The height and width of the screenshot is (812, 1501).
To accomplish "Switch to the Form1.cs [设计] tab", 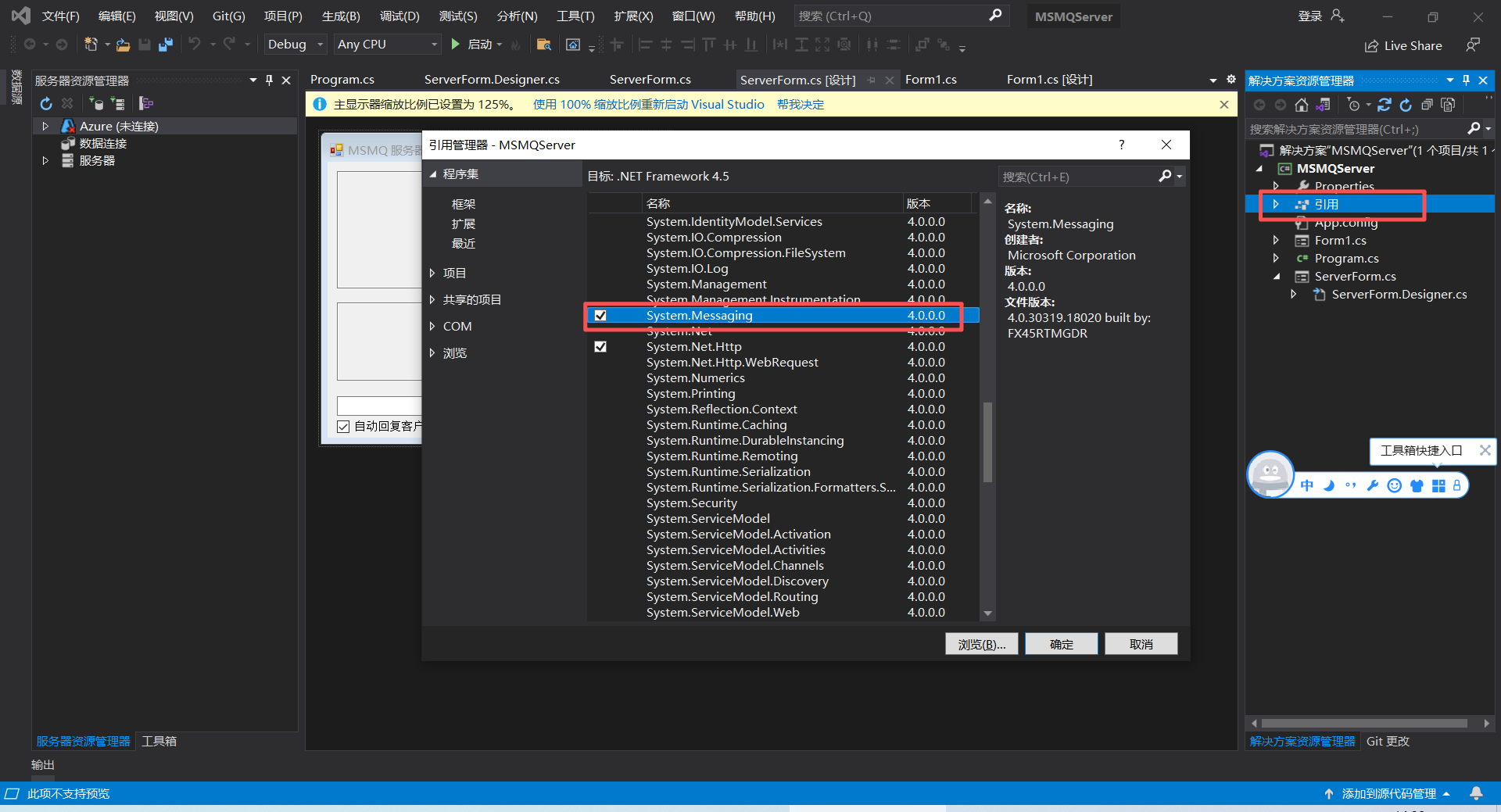I will tap(1049, 80).
